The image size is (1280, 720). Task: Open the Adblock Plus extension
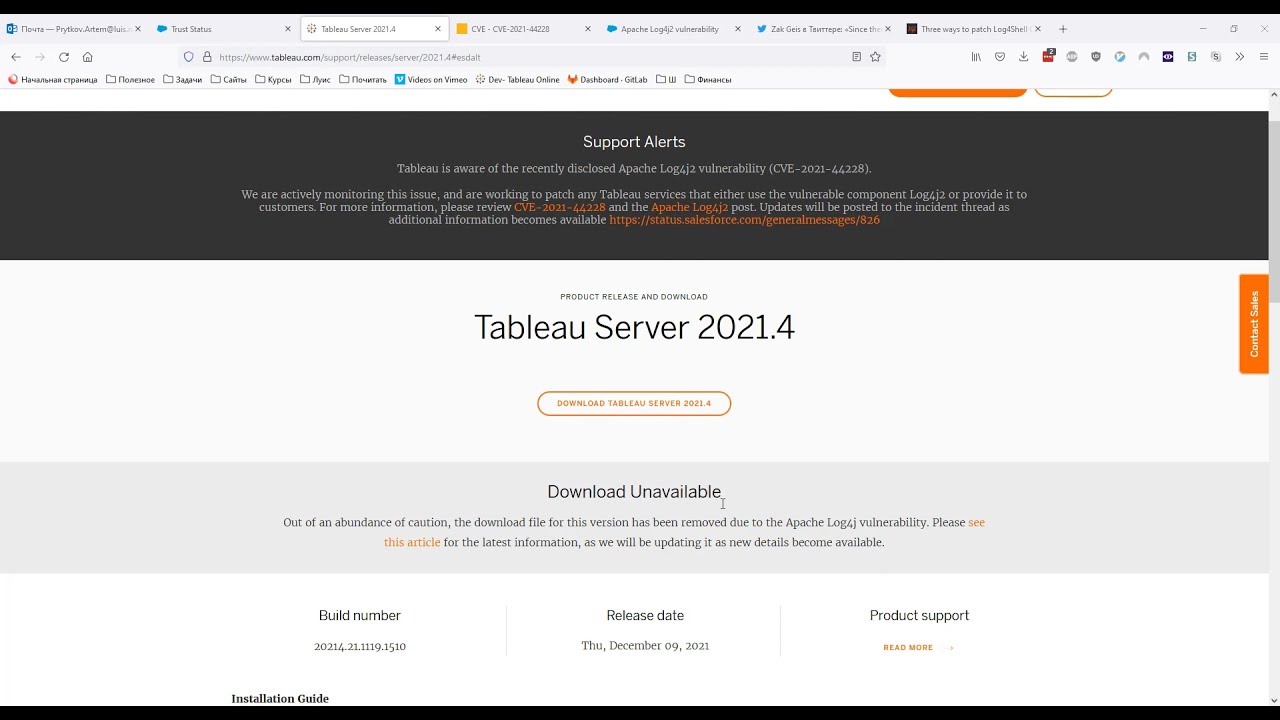point(1072,57)
